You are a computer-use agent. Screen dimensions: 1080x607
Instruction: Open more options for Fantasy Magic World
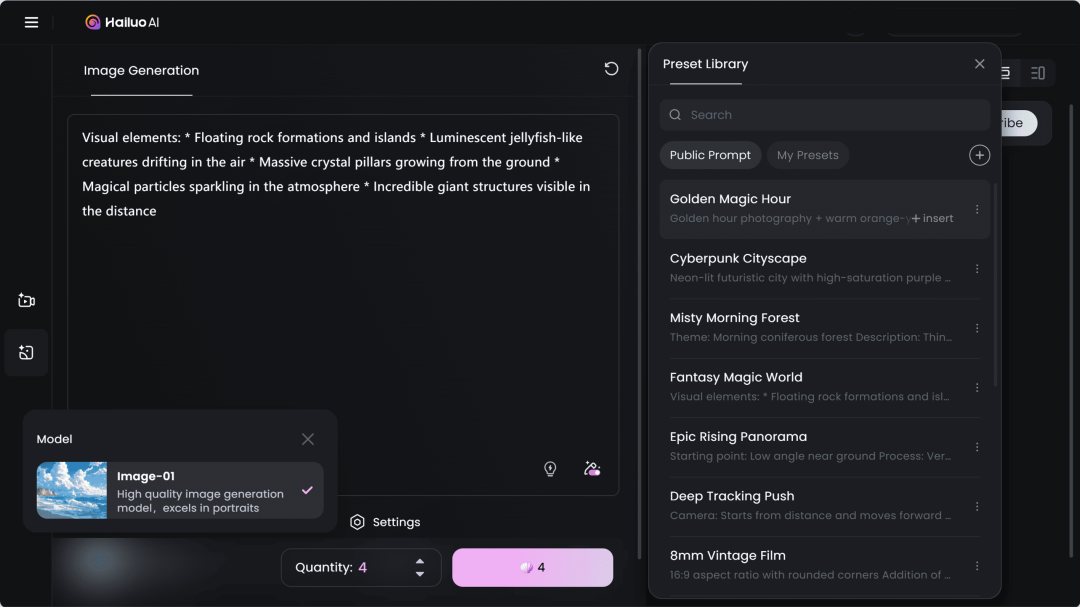tap(977, 388)
